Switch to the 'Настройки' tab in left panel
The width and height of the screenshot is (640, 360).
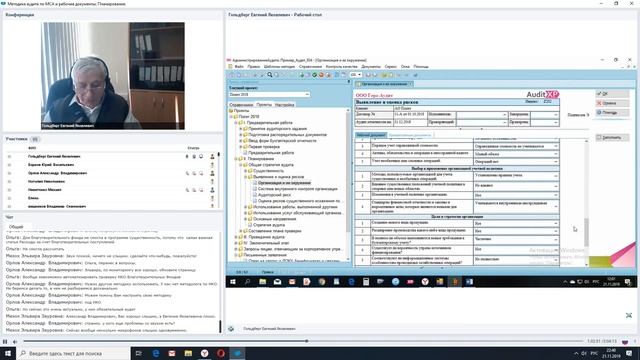[x=284, y=105]
